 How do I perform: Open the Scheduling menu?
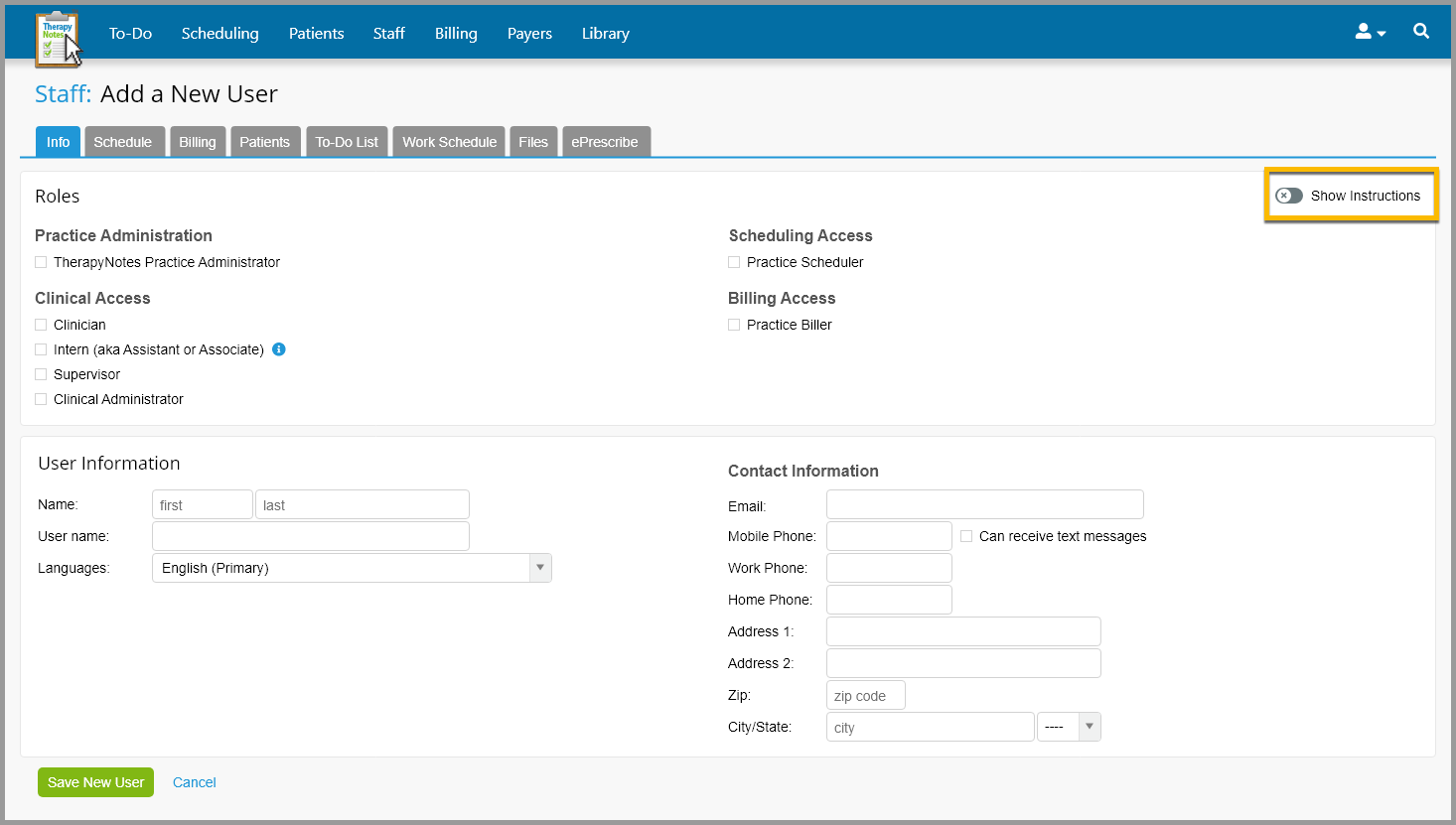point(219,33)
